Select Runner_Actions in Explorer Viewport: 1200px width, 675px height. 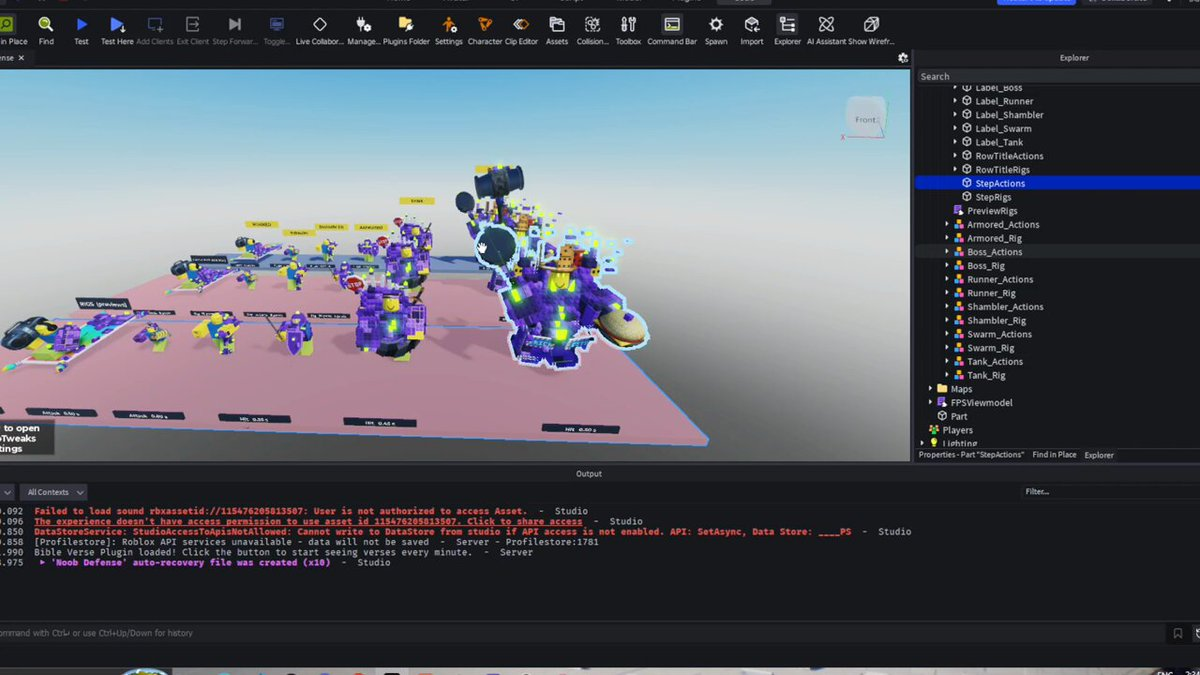1000,279
